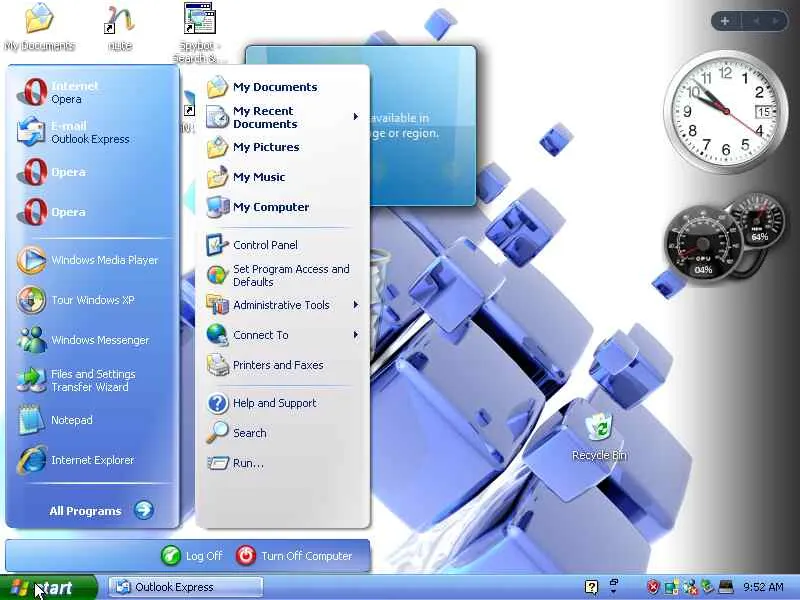
Task: Select the Recycle Bin desktop icon
Action: 599,437
